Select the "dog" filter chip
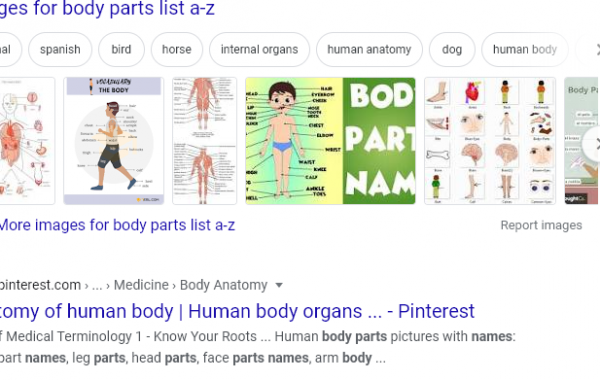The width and height of the screenshot is (600, 380). pyautogui.click(x=452, y=49)
